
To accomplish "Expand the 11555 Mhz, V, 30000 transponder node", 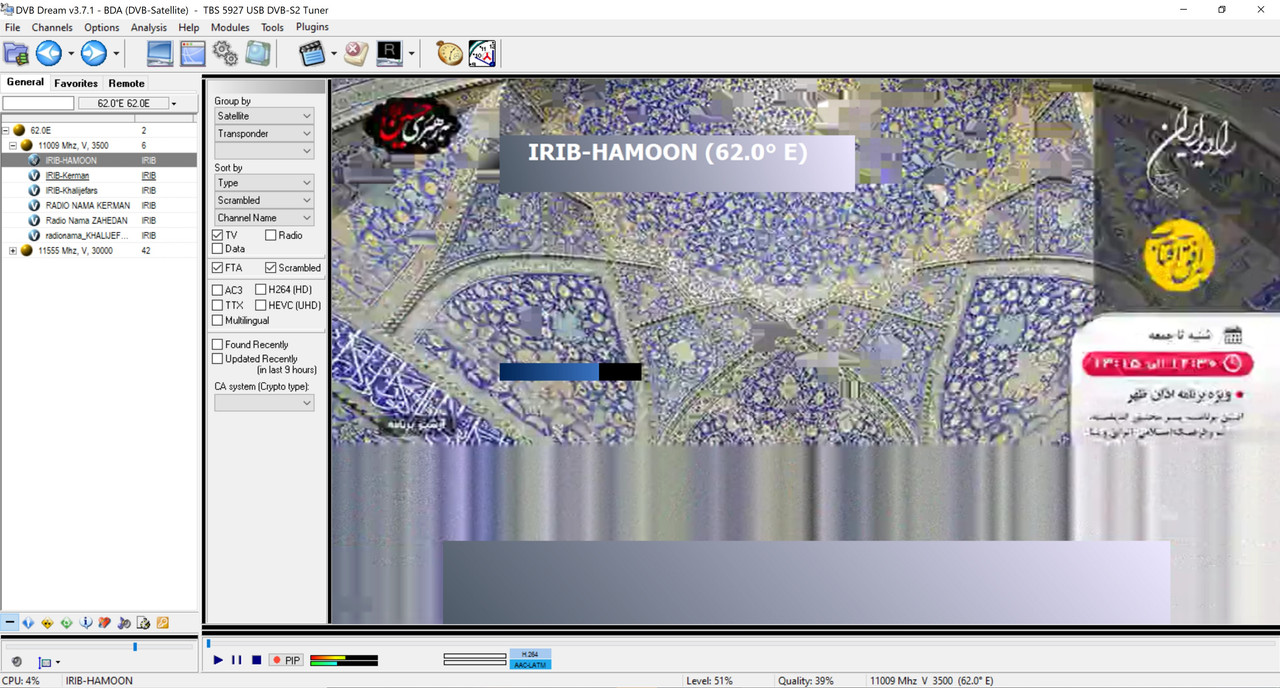I will pyautogui.click(x=13, y=251).
